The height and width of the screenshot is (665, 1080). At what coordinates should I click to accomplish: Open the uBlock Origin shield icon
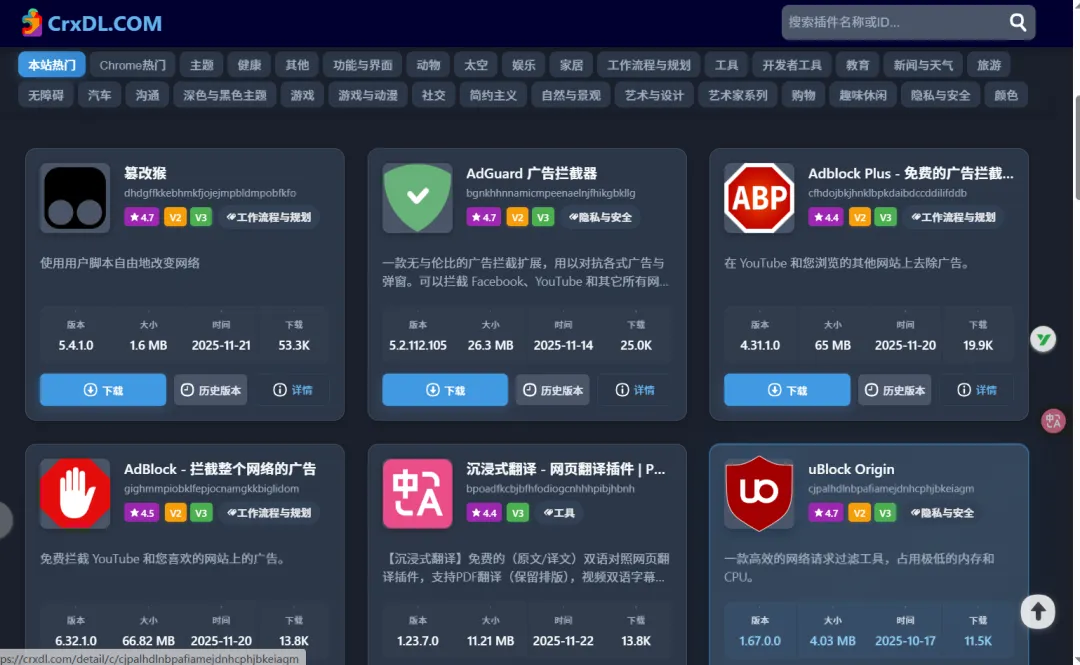pos(759,493)
